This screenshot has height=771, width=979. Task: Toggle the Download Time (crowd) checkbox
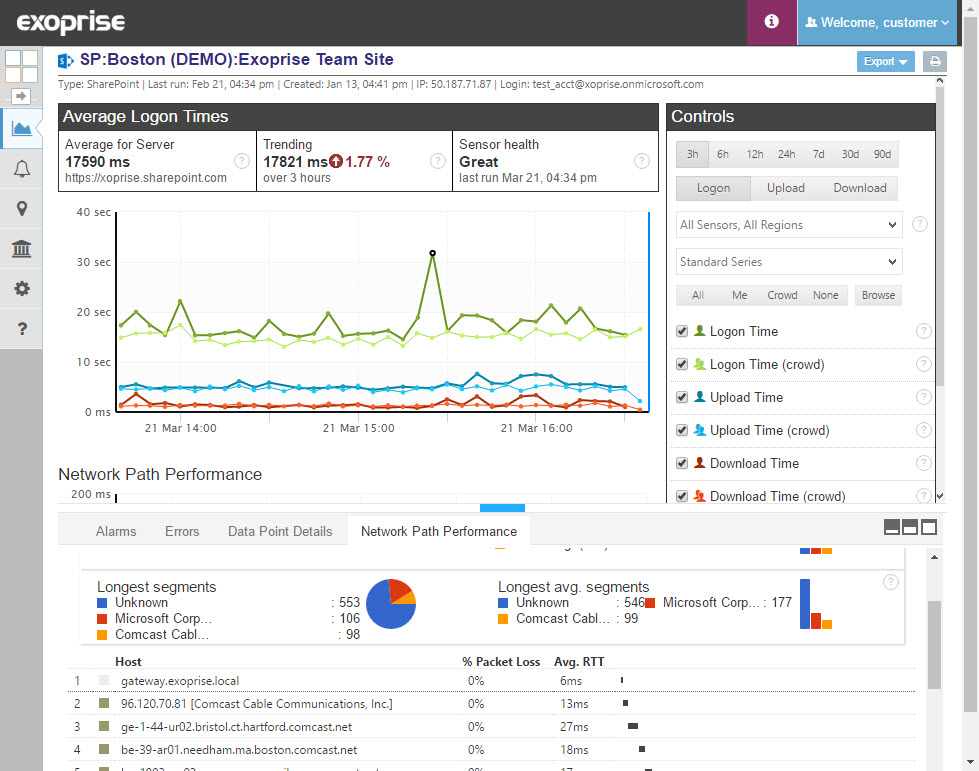tap(682, 497)
